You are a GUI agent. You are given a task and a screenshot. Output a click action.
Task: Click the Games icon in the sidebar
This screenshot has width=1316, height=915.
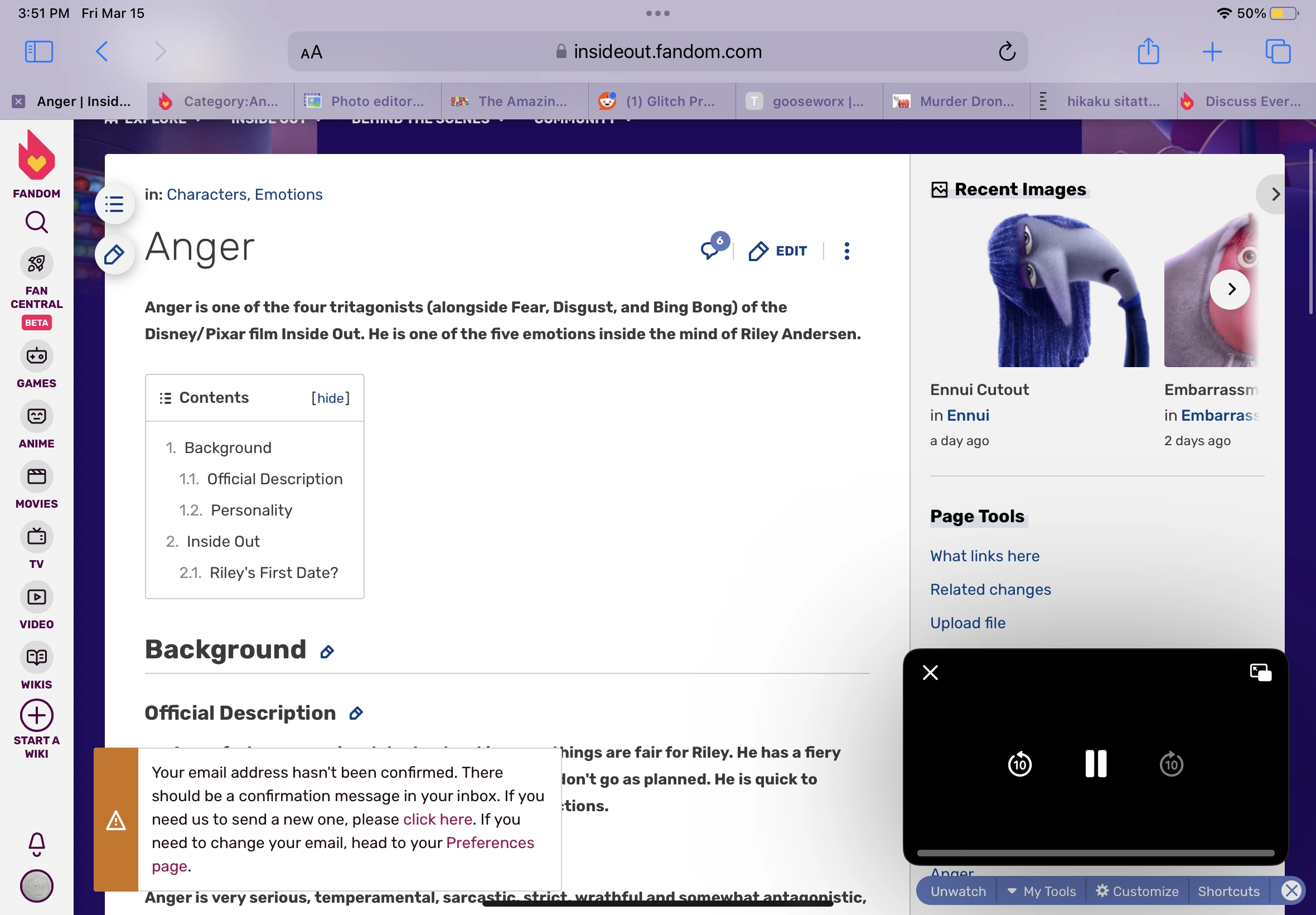pyautogui.click(x=36, y=357)
